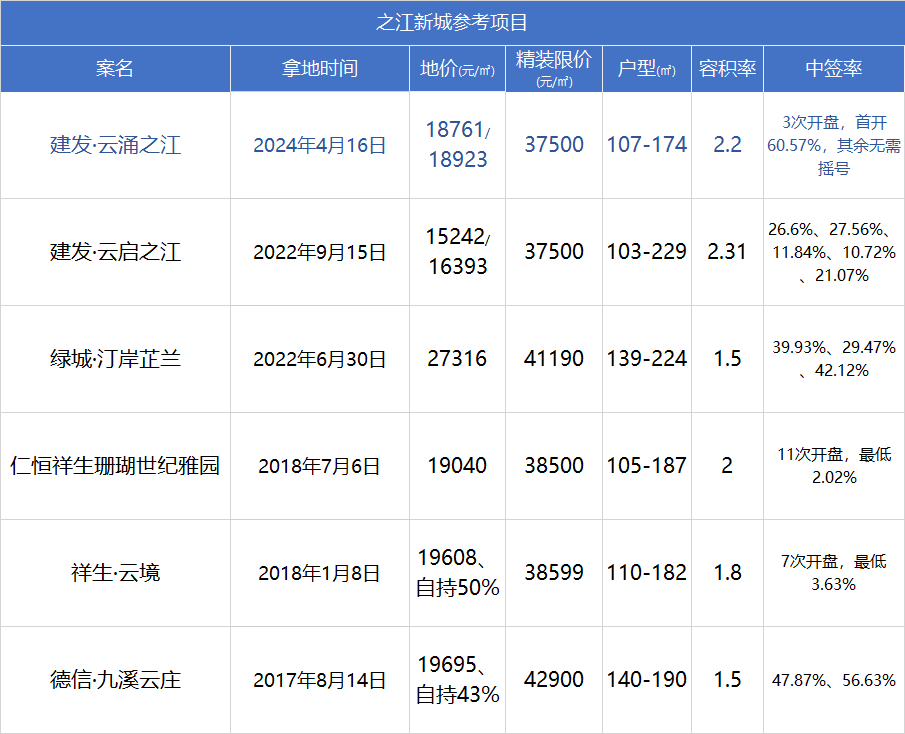Select the 中签率 column header
Screen dimensions: 905x734
pos(833,69)
